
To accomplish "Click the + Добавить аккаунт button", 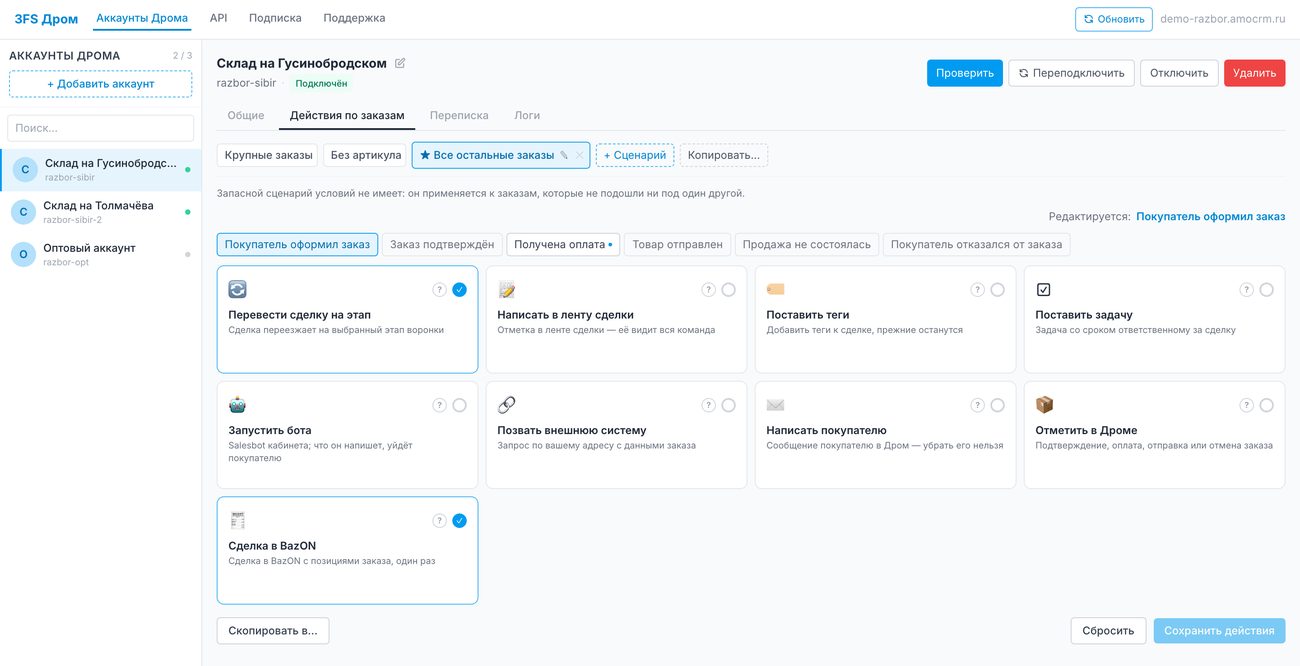I will tap(101, 84).
